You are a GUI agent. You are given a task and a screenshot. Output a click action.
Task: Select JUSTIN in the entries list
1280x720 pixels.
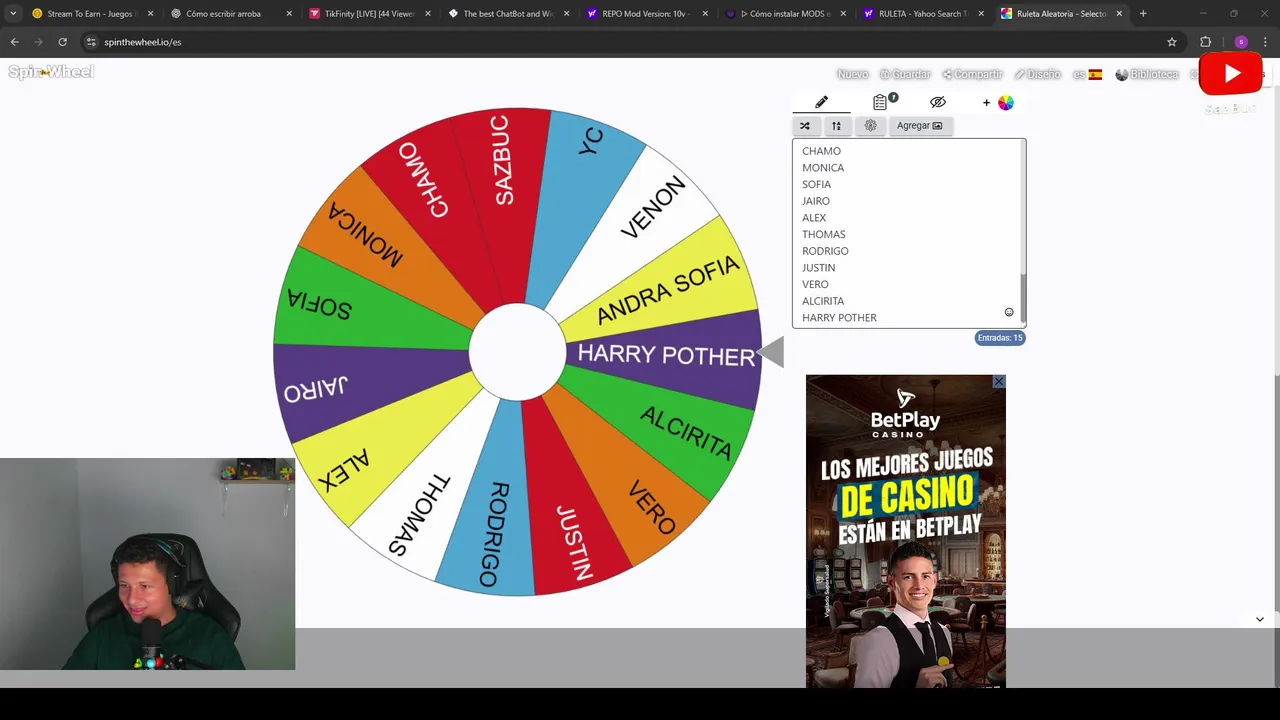pos(818,268)
